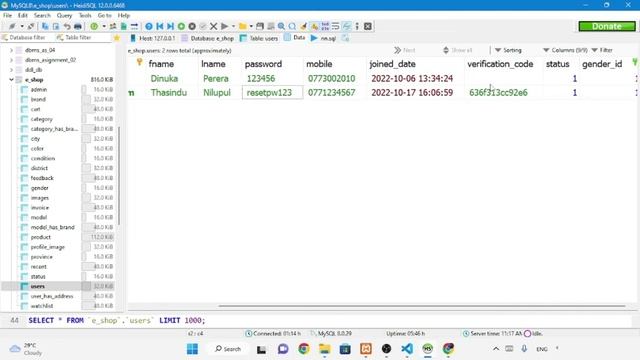Open the Query menu
The image size is (640, 360).
pyautogui.click(x=64, y=16)
